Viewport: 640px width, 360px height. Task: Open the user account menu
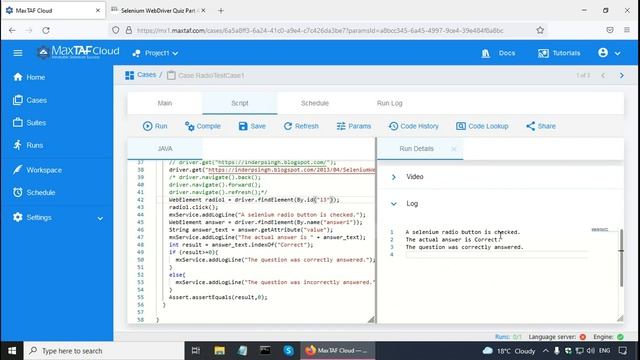tap(609, 53)
